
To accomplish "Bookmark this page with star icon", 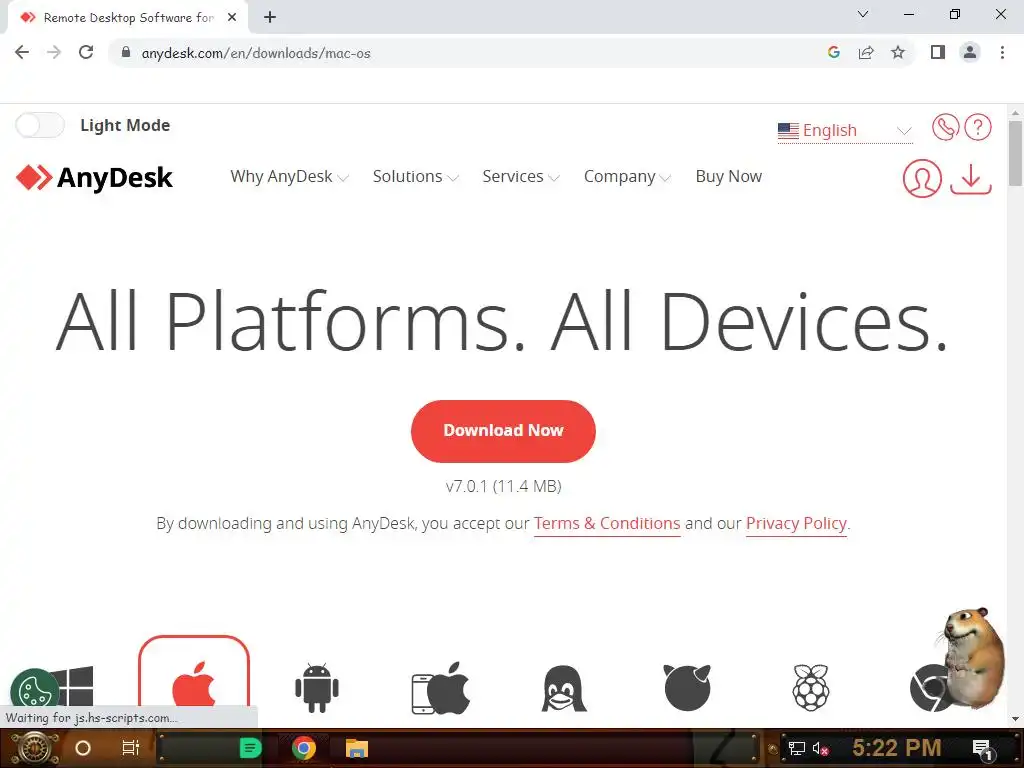I will [x=898, y=52].
